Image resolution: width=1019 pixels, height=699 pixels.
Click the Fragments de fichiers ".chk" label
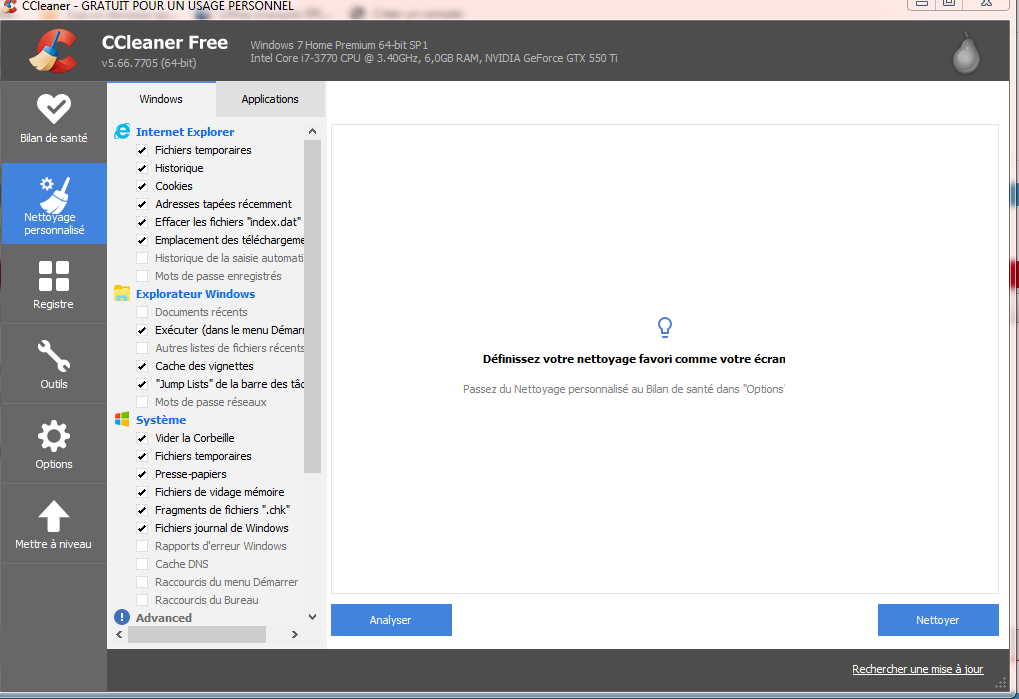coord(222,510)
